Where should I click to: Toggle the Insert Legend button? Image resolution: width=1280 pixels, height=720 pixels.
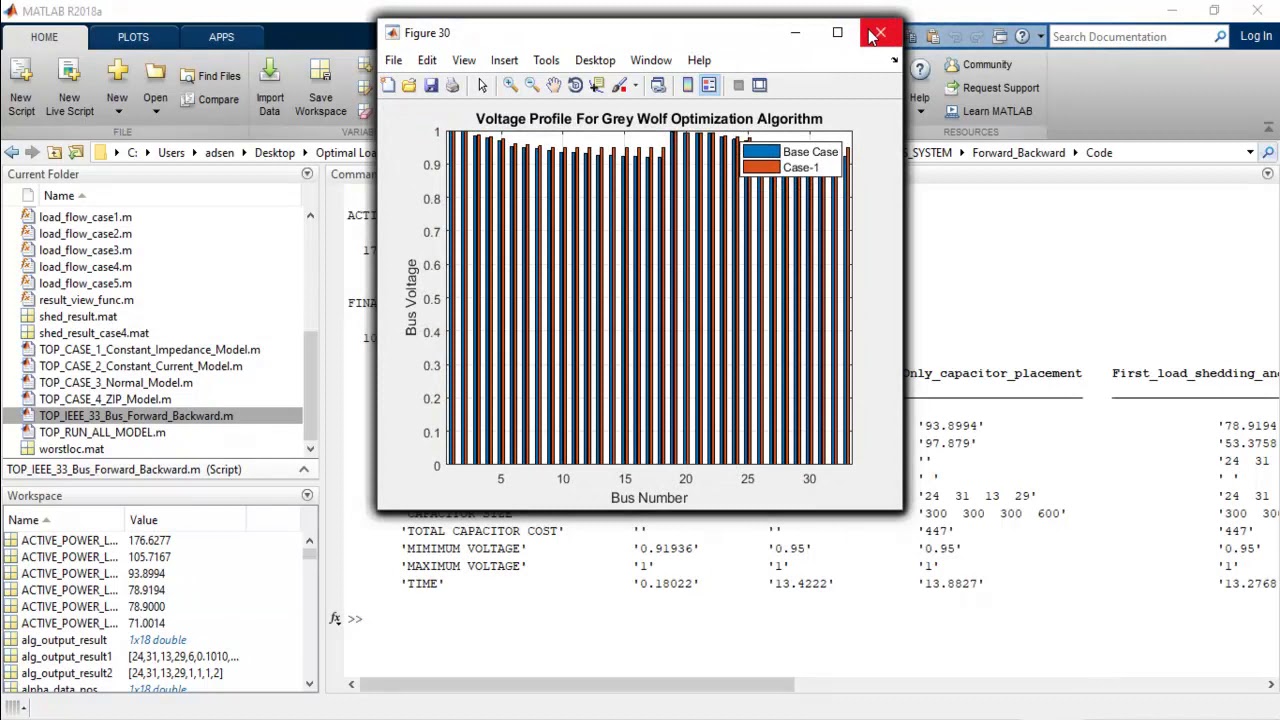709,86
